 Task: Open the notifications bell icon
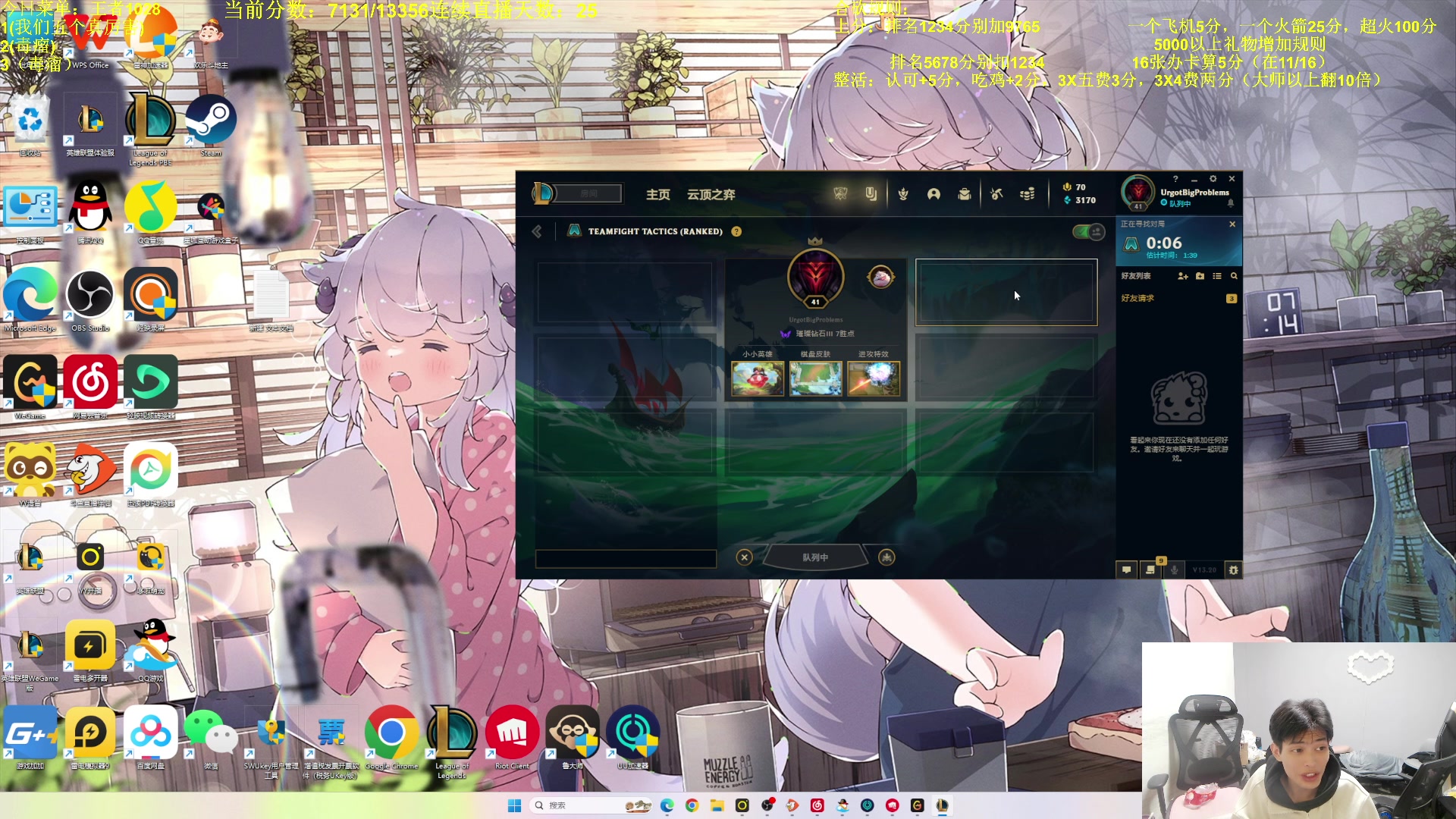click(1231, 203)
